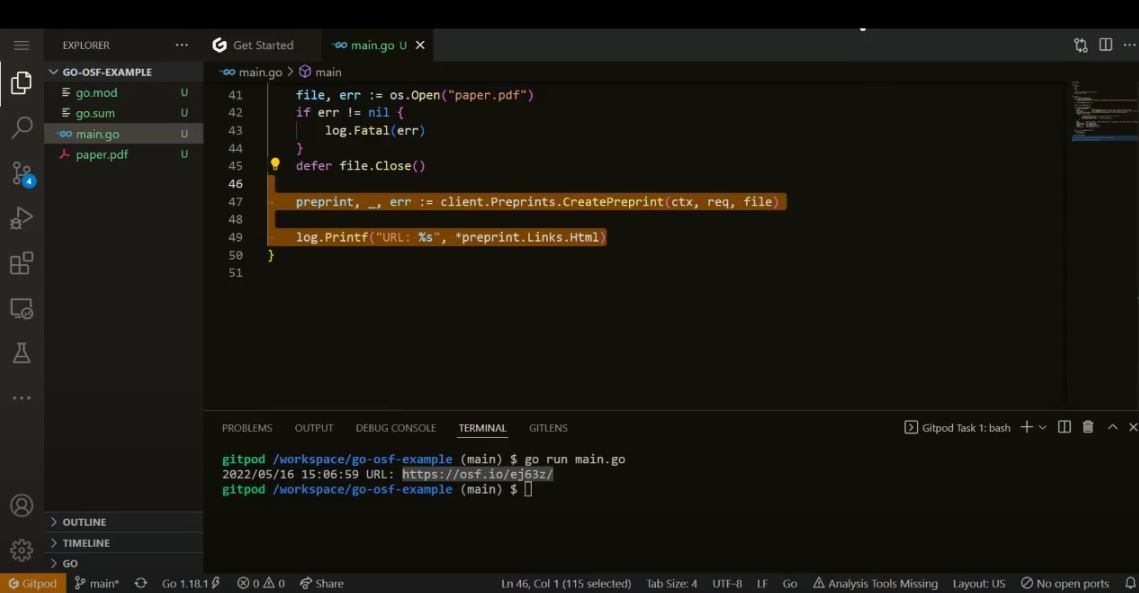Open the hamburger application menu
This screenshot has width=1139, height=593.
[21, 45]
